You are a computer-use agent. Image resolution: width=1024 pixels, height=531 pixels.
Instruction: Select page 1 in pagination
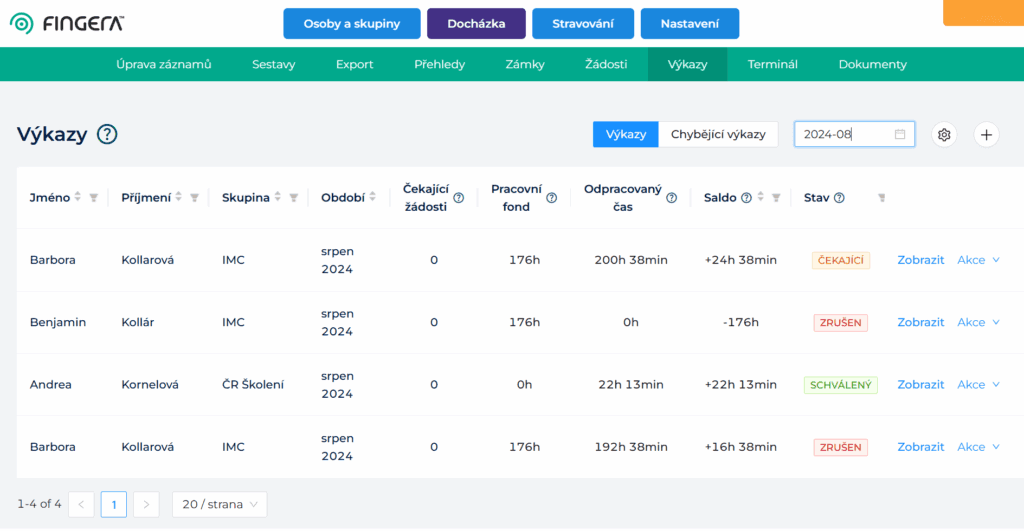(x=114, y=504)
